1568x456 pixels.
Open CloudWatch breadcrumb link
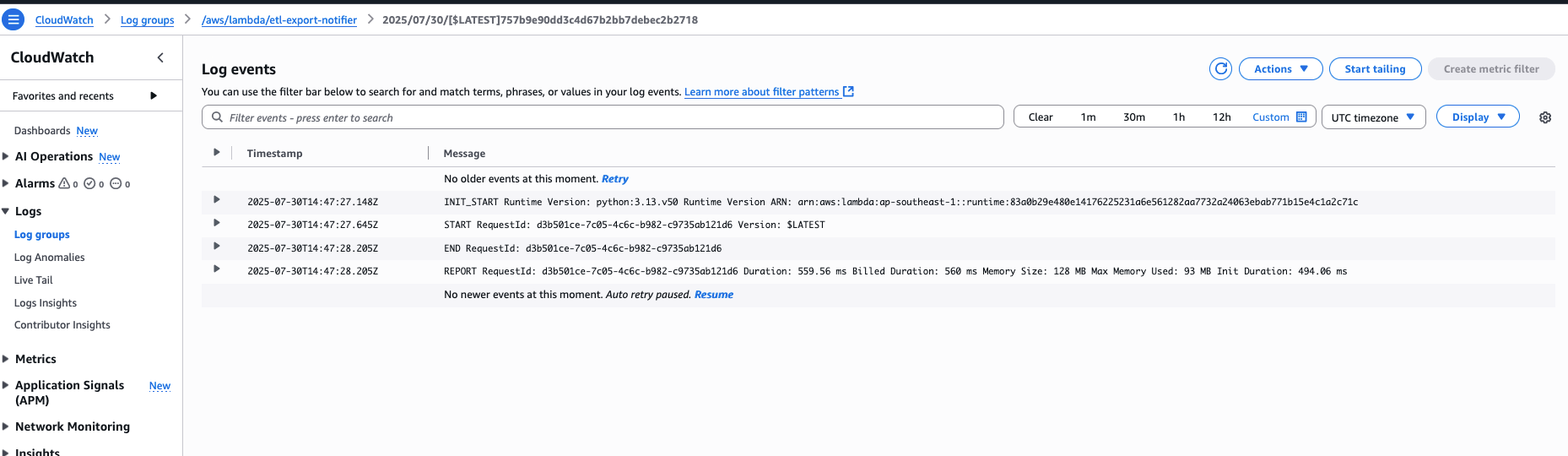point(64,20)
